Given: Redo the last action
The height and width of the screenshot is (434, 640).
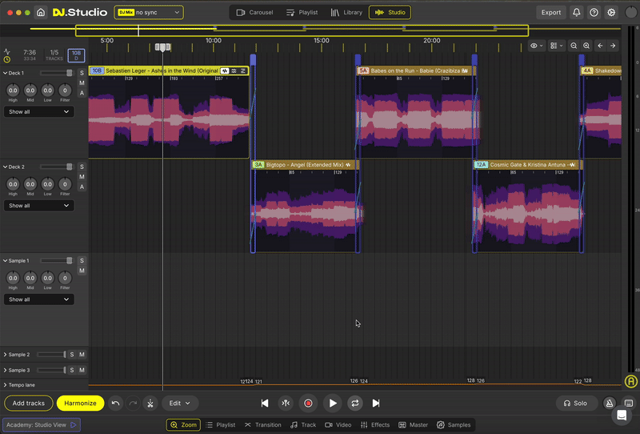Looking at the screenshot, I should coord(133,403).
